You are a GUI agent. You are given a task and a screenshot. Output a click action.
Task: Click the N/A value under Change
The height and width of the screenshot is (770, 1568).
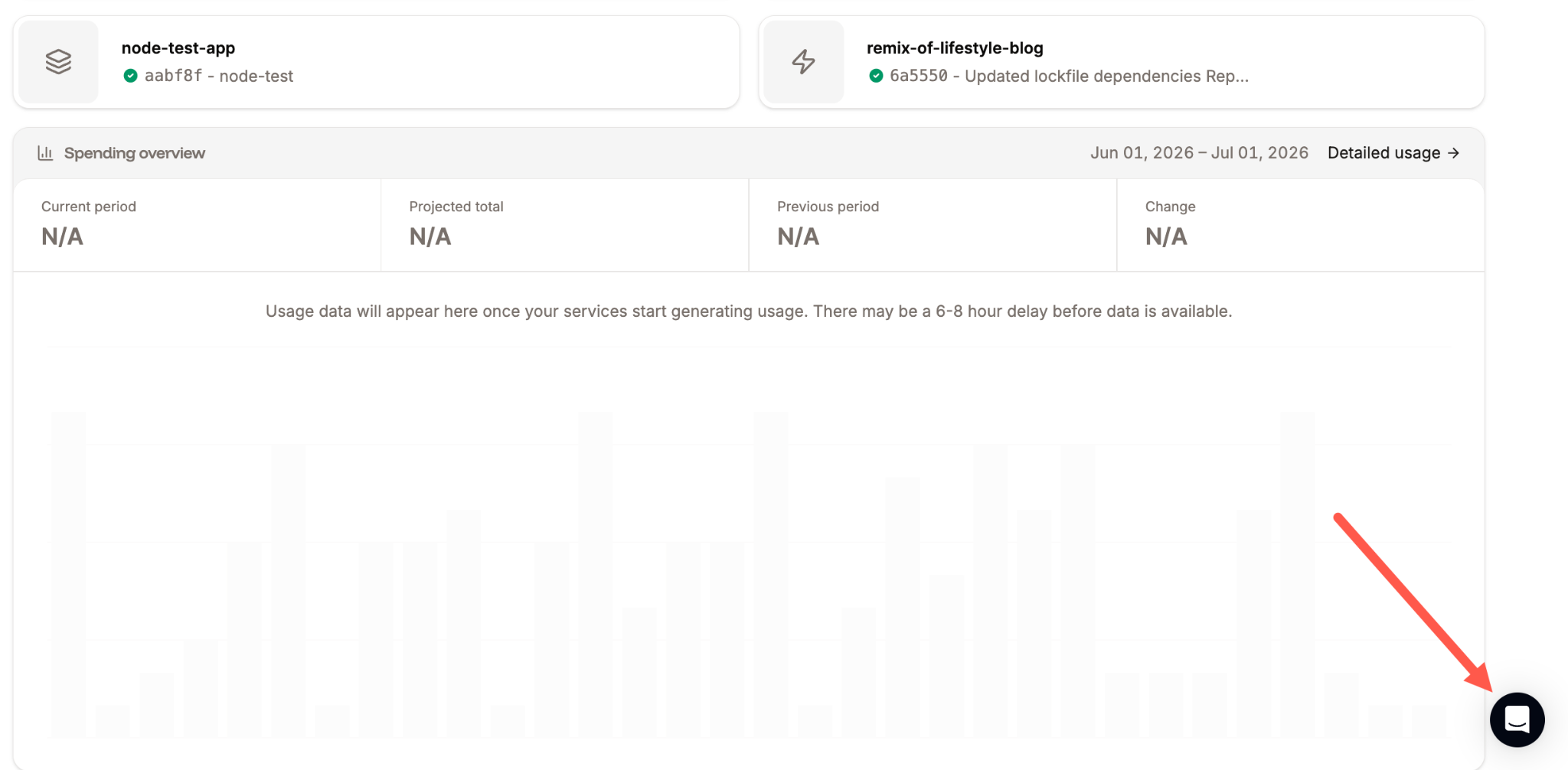(x=1166, y=237)
